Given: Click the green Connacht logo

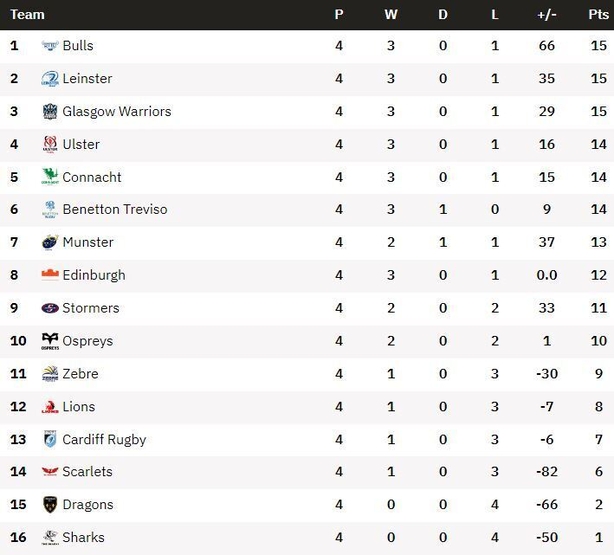Looking at the screenshot, I should tap(50, 177).
